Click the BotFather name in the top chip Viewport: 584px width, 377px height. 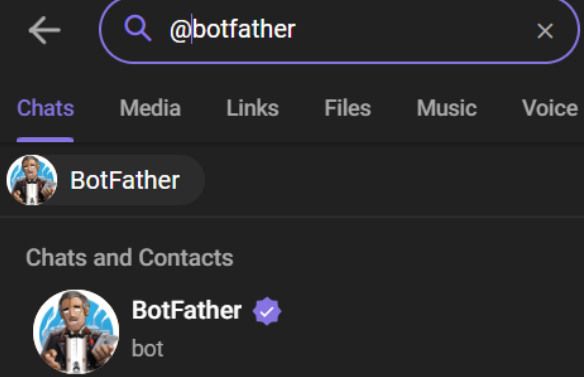pos(125,180)
